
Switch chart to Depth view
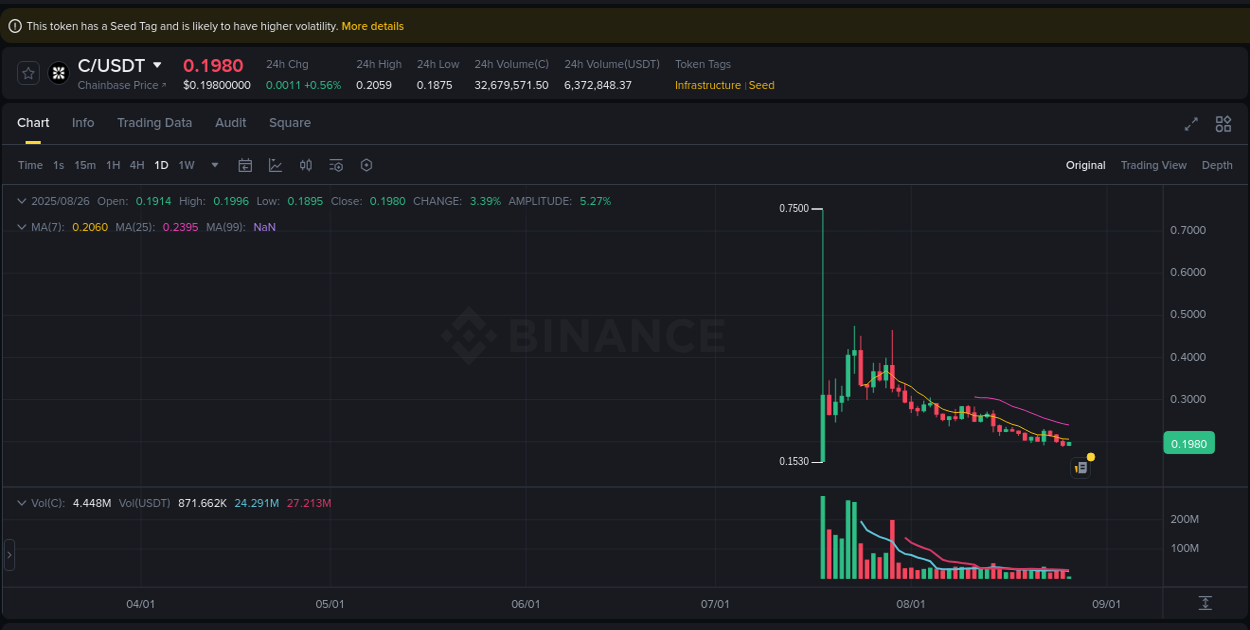click(1217, 165)
